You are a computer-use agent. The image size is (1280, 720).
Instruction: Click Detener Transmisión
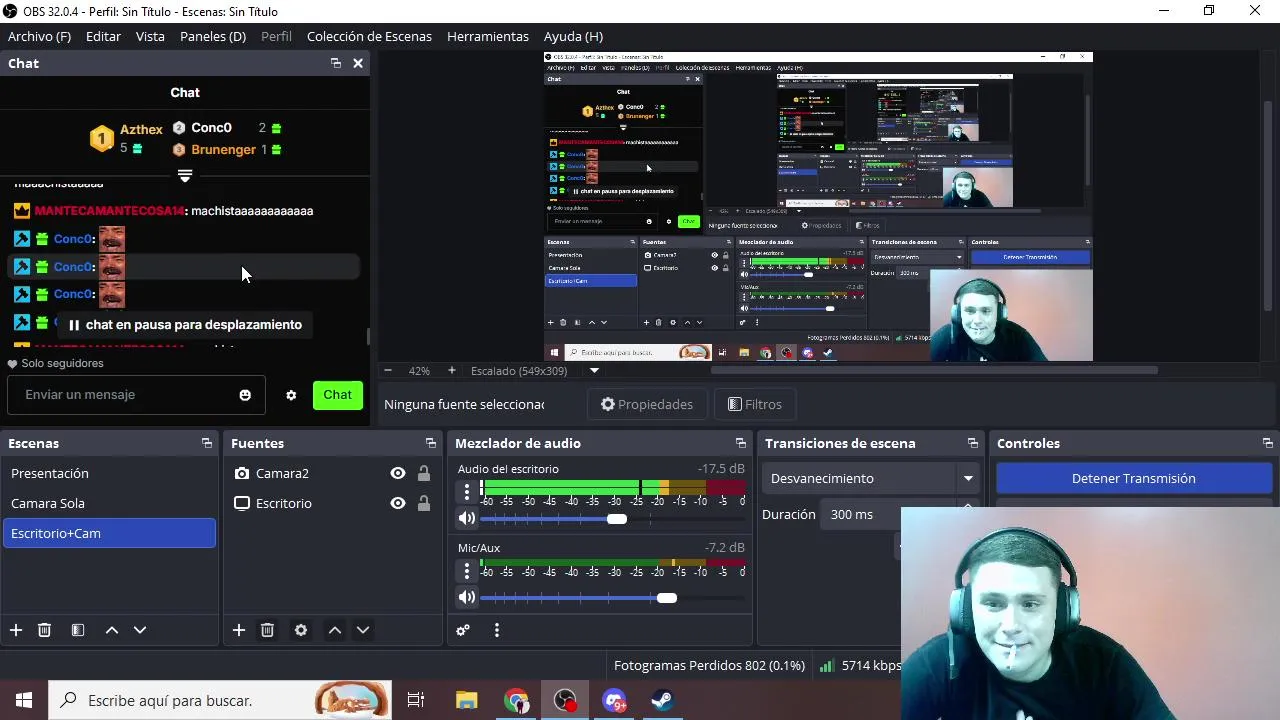click(1133, 478)
